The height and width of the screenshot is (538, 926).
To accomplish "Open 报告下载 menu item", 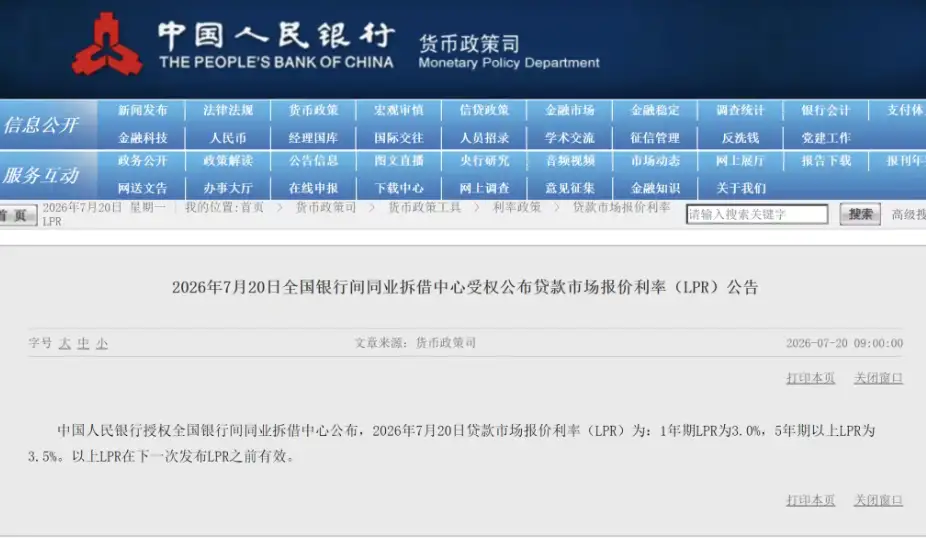I will click(x=826, y=161).
